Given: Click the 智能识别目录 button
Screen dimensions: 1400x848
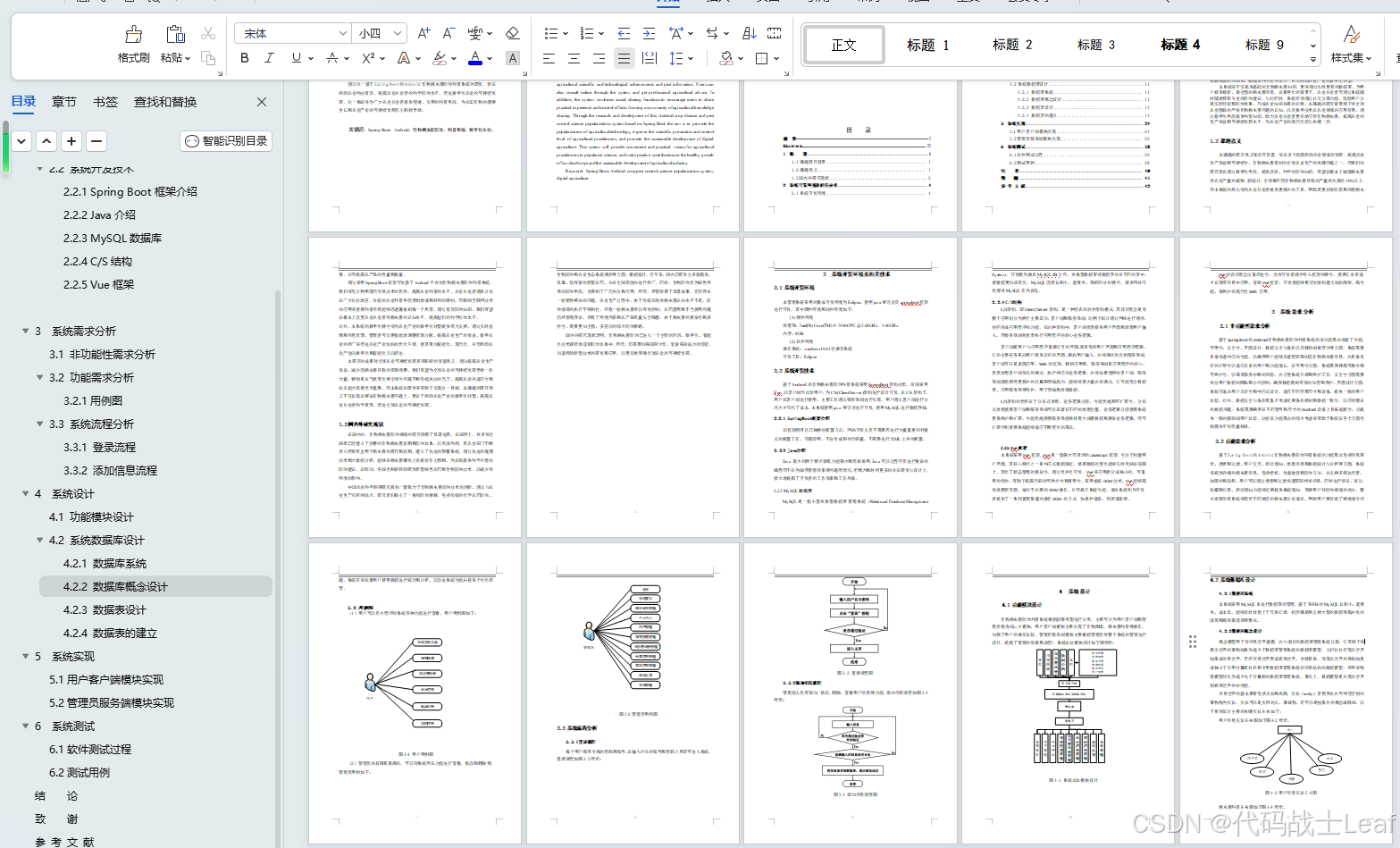Looking at the screenshot, I should click(x=226, y=141).
